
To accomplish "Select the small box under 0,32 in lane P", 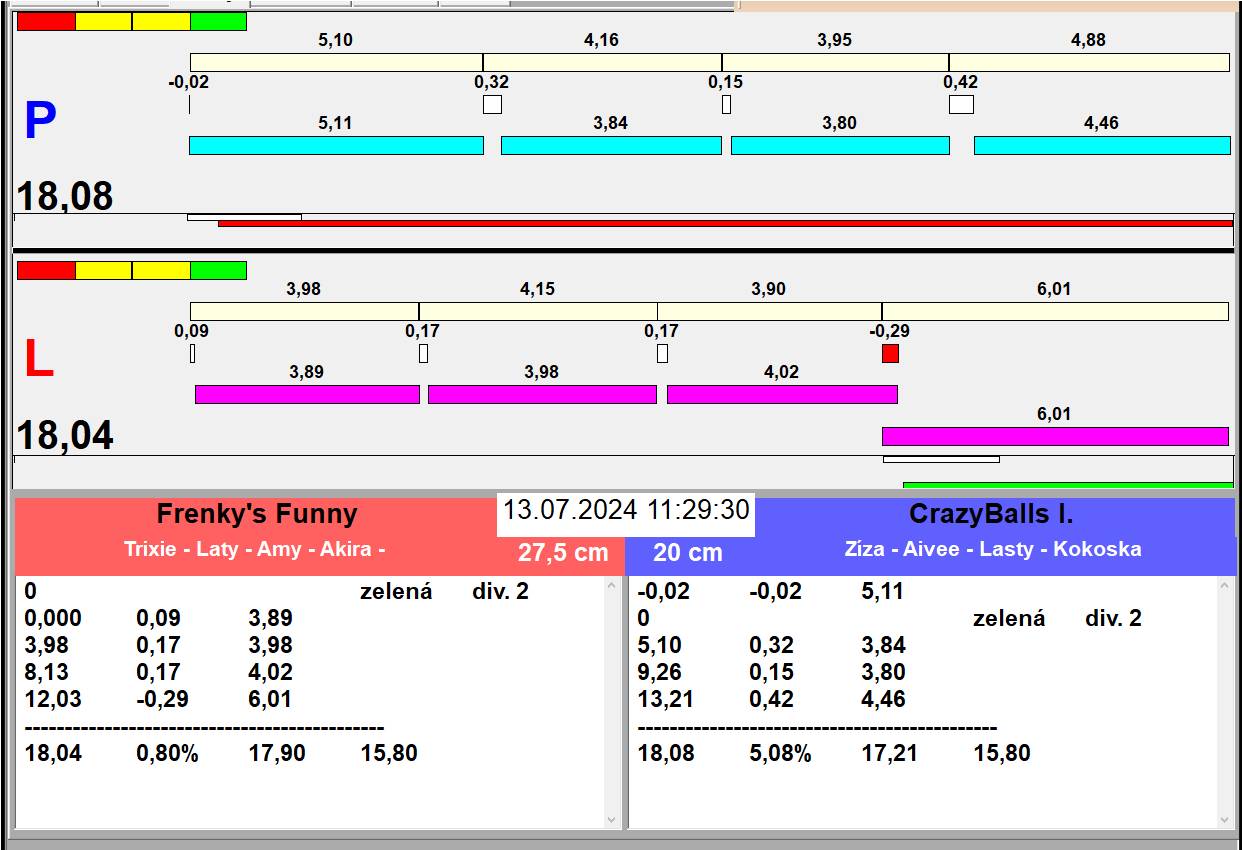I will pyautogui.click(x=492, y=104).
